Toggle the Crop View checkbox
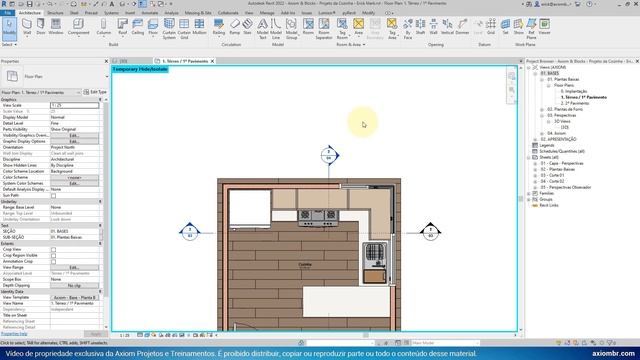640x360 pixels. click(53, 249)
